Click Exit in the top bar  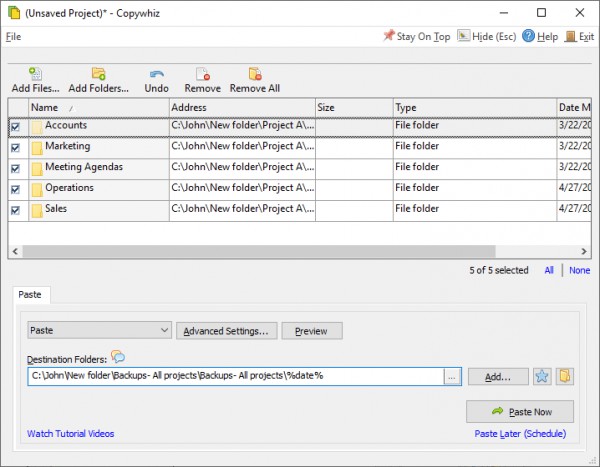coord(579,36)
